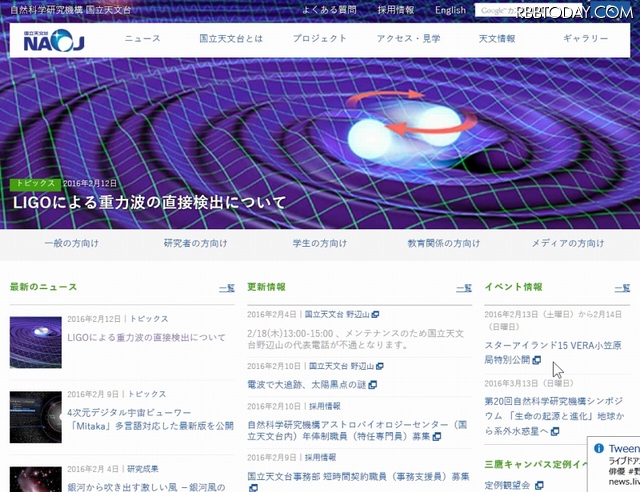Open the gravitational wave news thumbnail

[x=36, y=342]
